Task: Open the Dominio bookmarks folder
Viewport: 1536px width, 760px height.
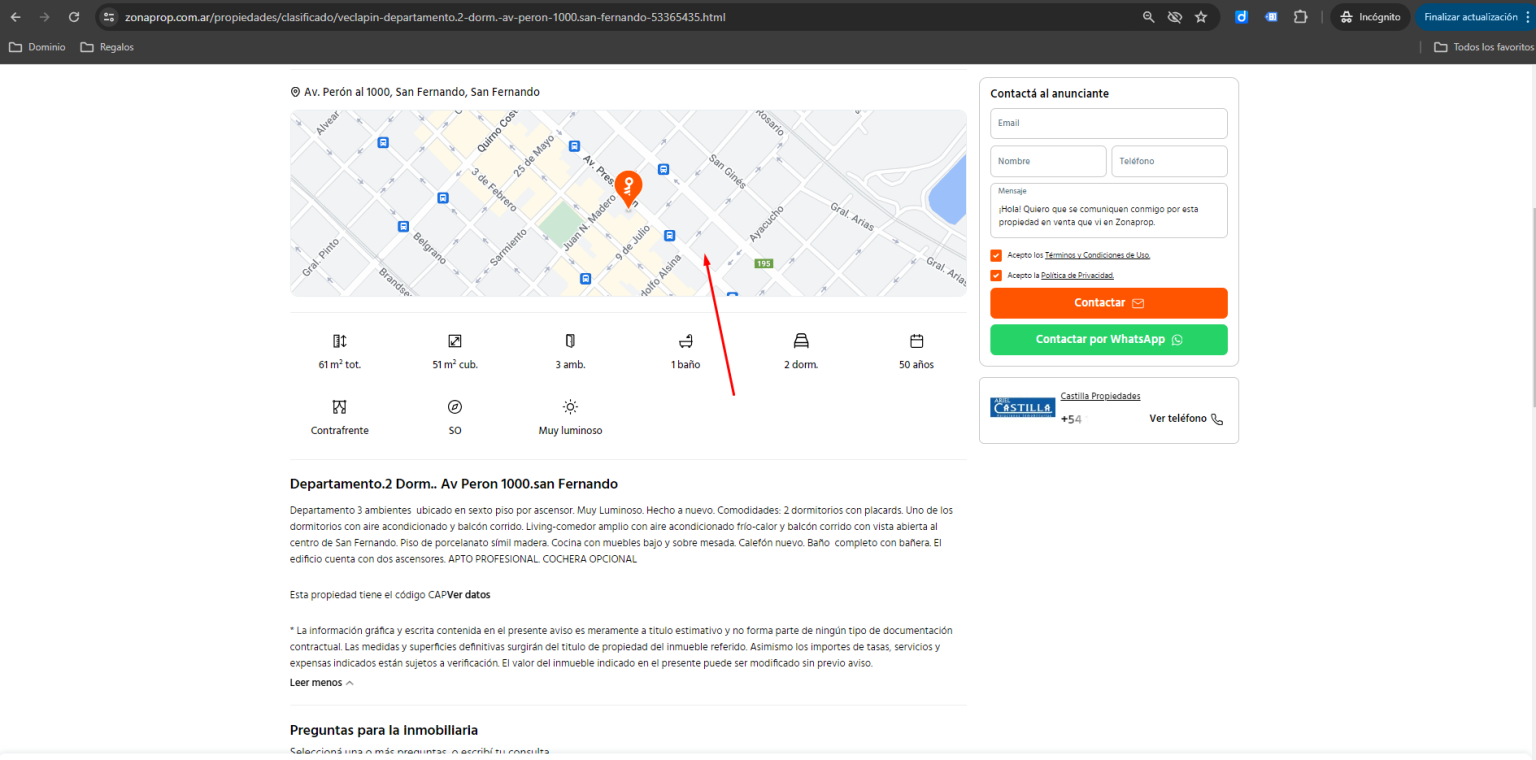Action: (x=37, y=46)
